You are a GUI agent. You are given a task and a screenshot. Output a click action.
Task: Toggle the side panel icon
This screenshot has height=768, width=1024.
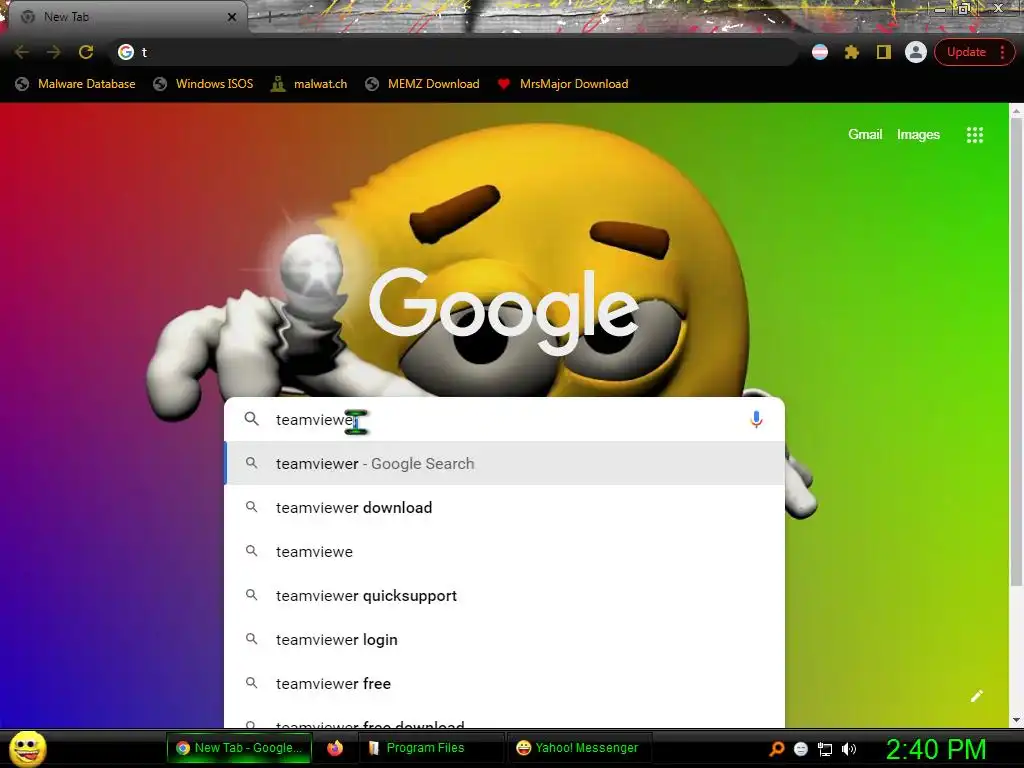click(884, 52)
